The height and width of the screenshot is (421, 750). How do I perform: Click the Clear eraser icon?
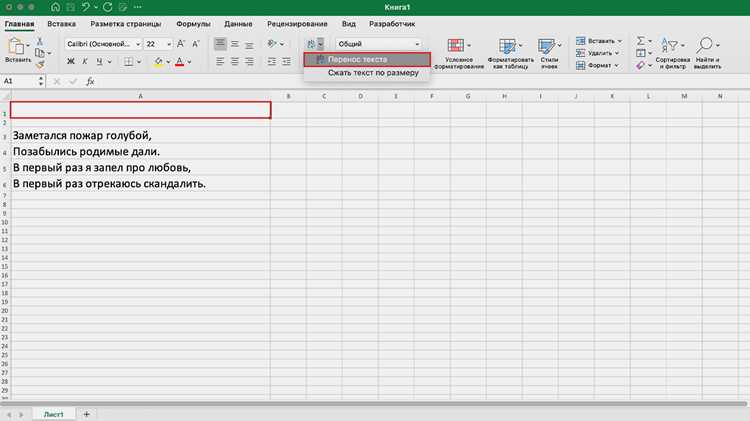coord(640,65)
